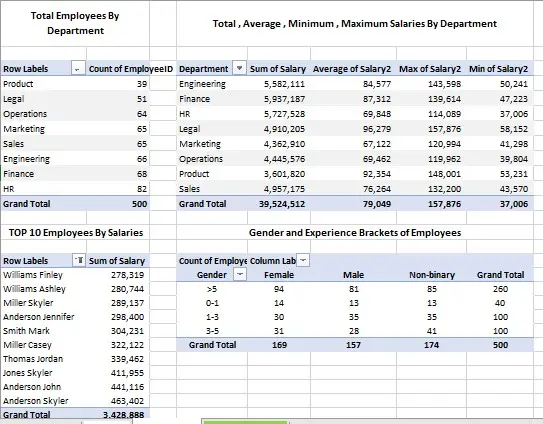The image size is (543, 424).
Task: Select the 'Operations' label in count table
Action: [x=25, y=114]
